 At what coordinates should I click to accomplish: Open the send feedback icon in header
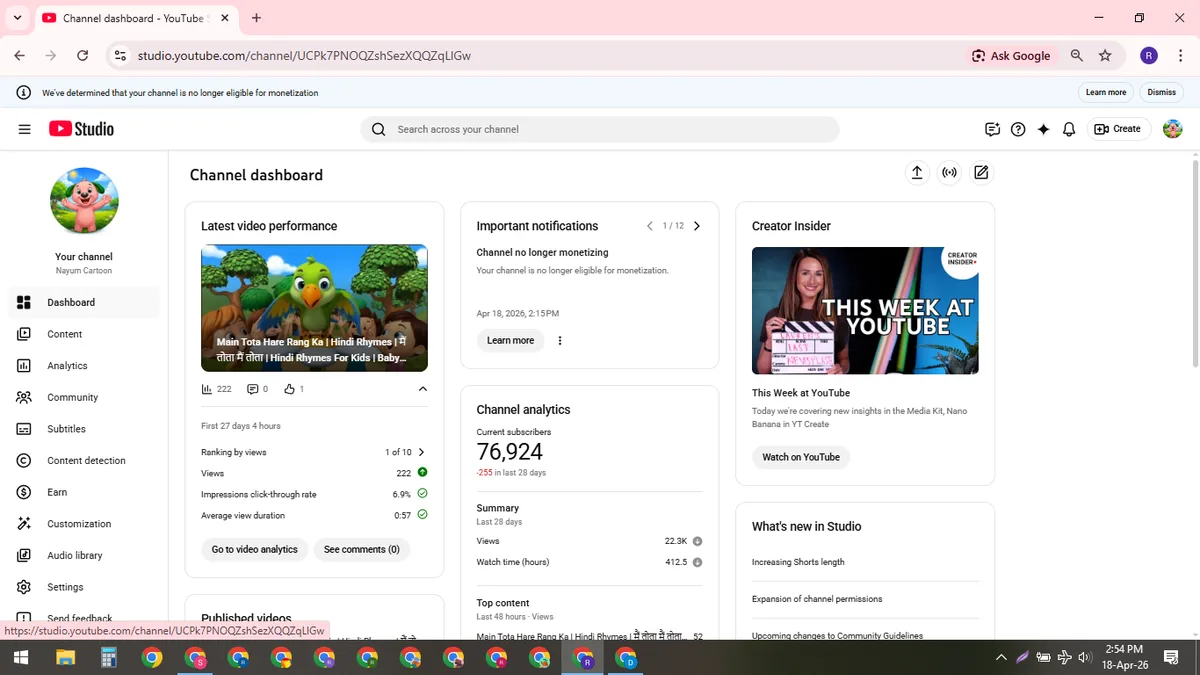click(992, 129)
